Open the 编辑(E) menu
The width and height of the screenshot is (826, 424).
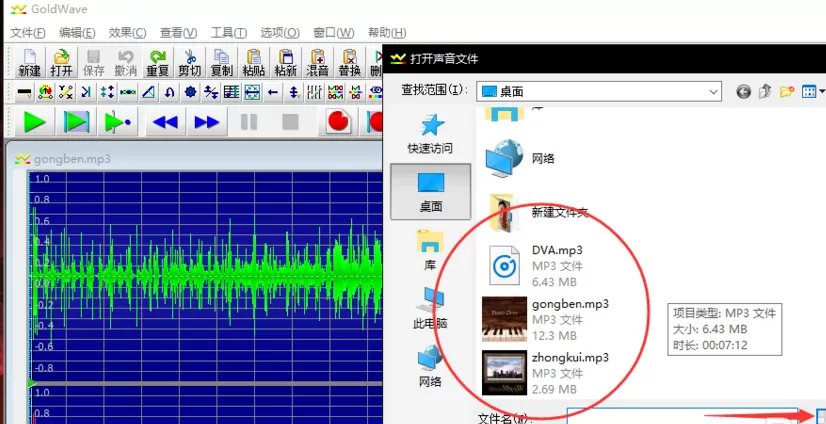[77, 33]
